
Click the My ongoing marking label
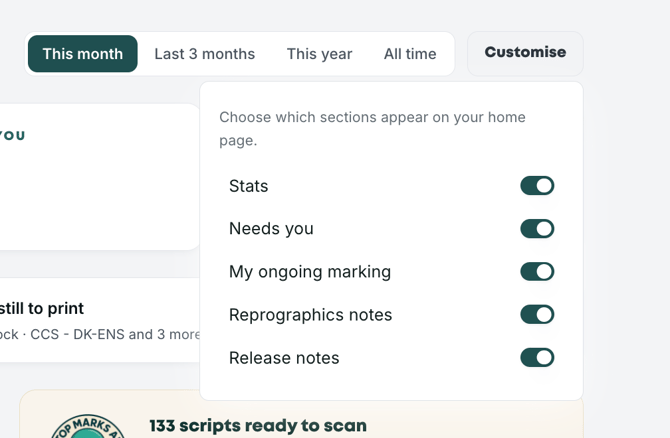pyautogui.click(x=310, y=272)
